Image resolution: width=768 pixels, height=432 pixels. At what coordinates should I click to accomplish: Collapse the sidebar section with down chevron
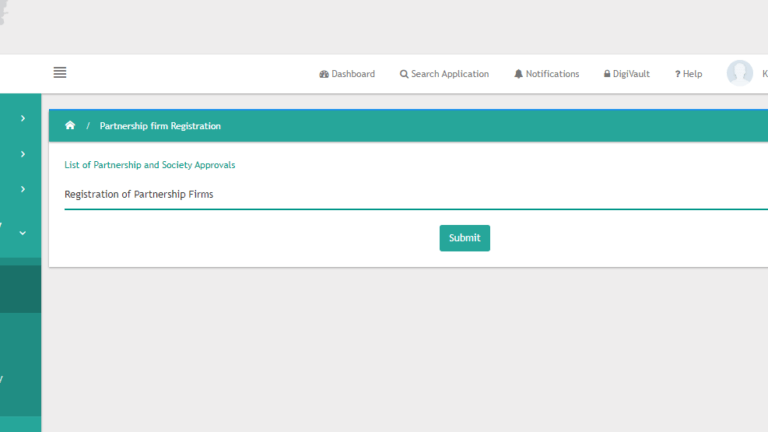tap(22, 233)
